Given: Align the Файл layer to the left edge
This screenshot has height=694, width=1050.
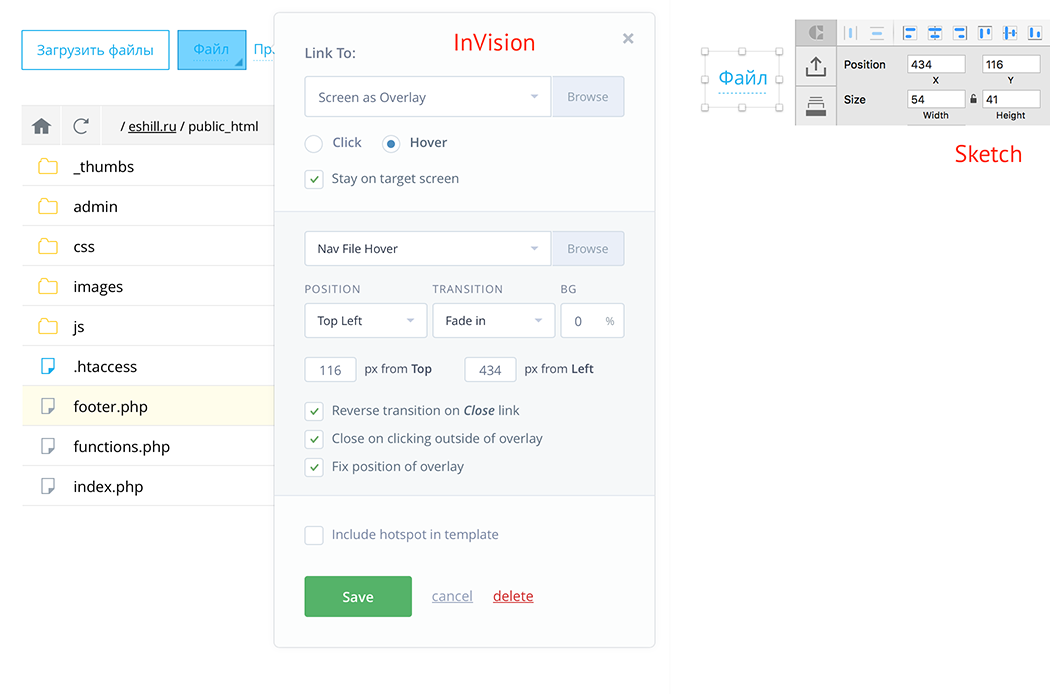Looking at the screenshot, I should [x=909, y=33].
